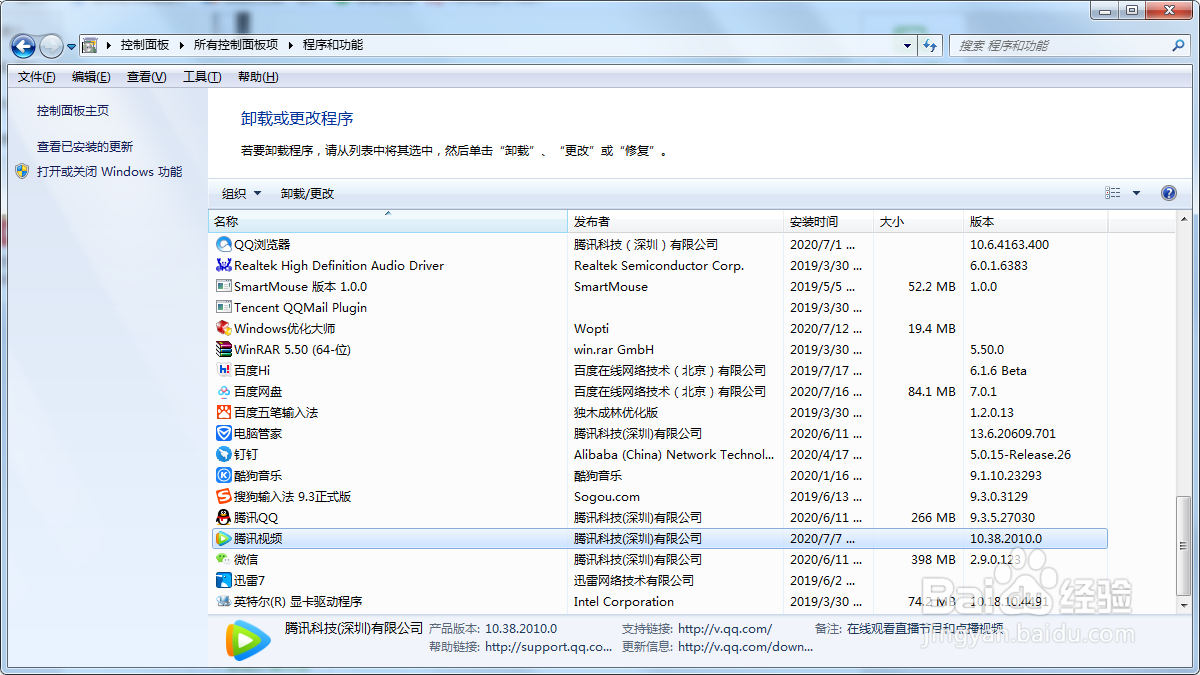The image size is (1200, 675).
Task: Sort by the 大小 column header
Action: pyautogui.click(x=918, y=222)
